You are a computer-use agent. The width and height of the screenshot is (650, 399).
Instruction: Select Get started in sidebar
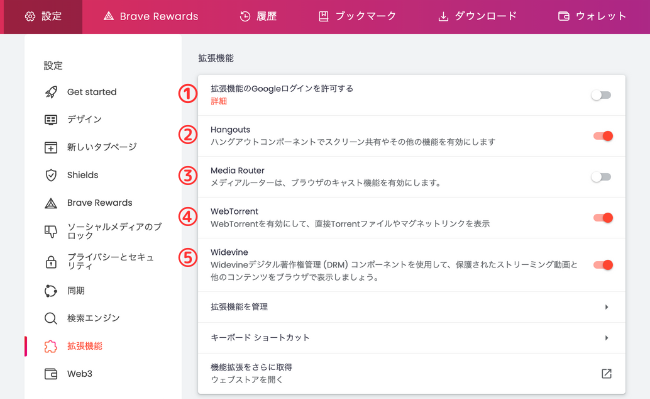pos(92,92)
